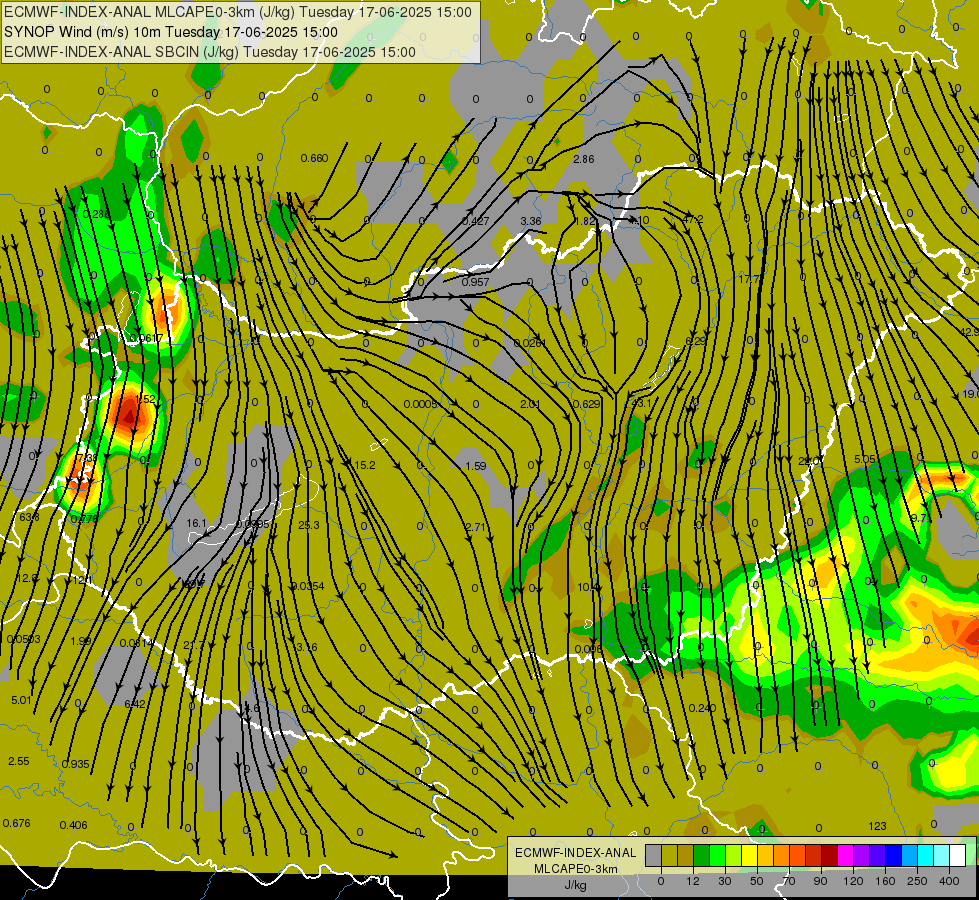Select the bright green legend swatch
This screenshot has width=979, height=900.
coord(717,855)
